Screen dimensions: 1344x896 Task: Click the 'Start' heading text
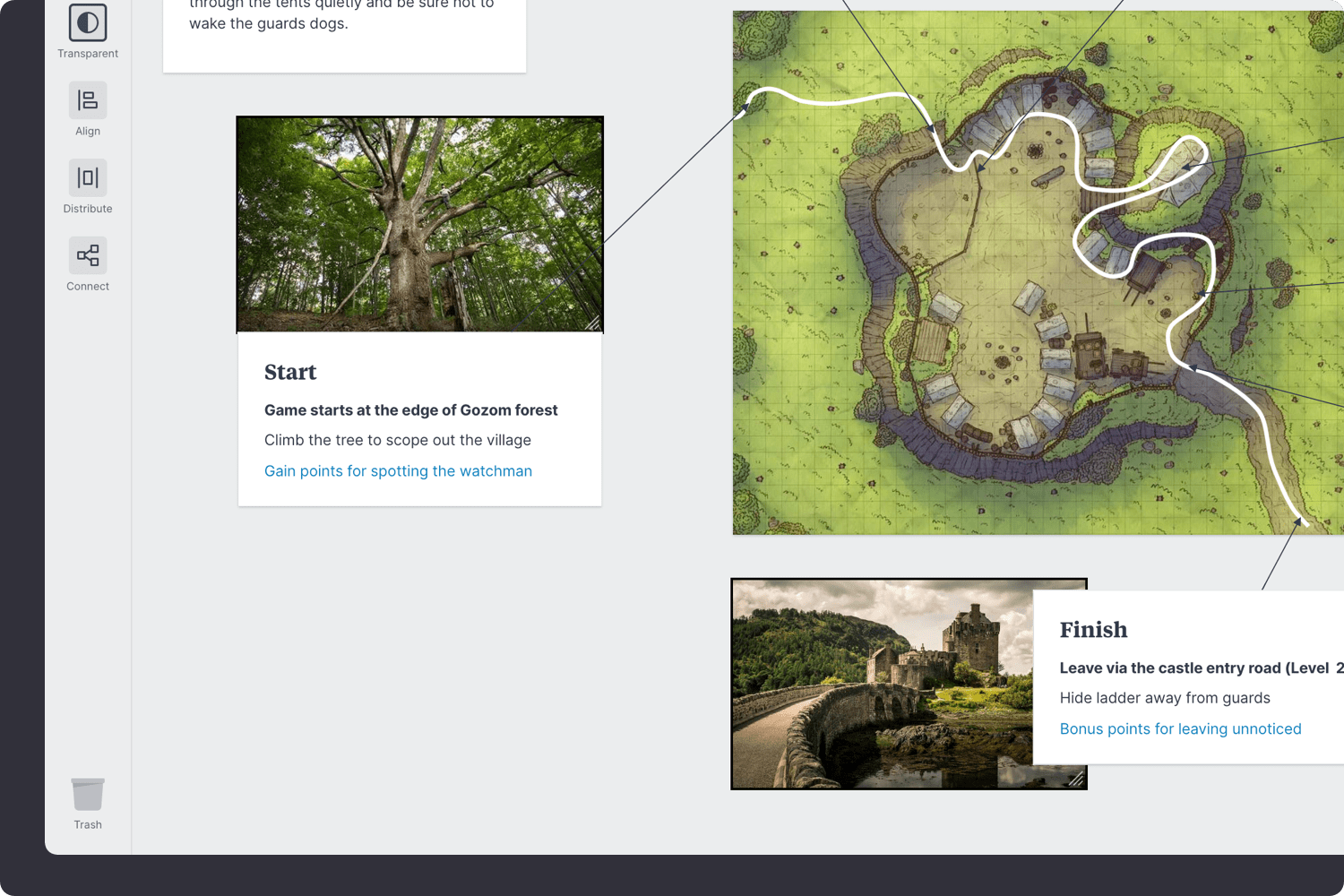pos(290,372)
